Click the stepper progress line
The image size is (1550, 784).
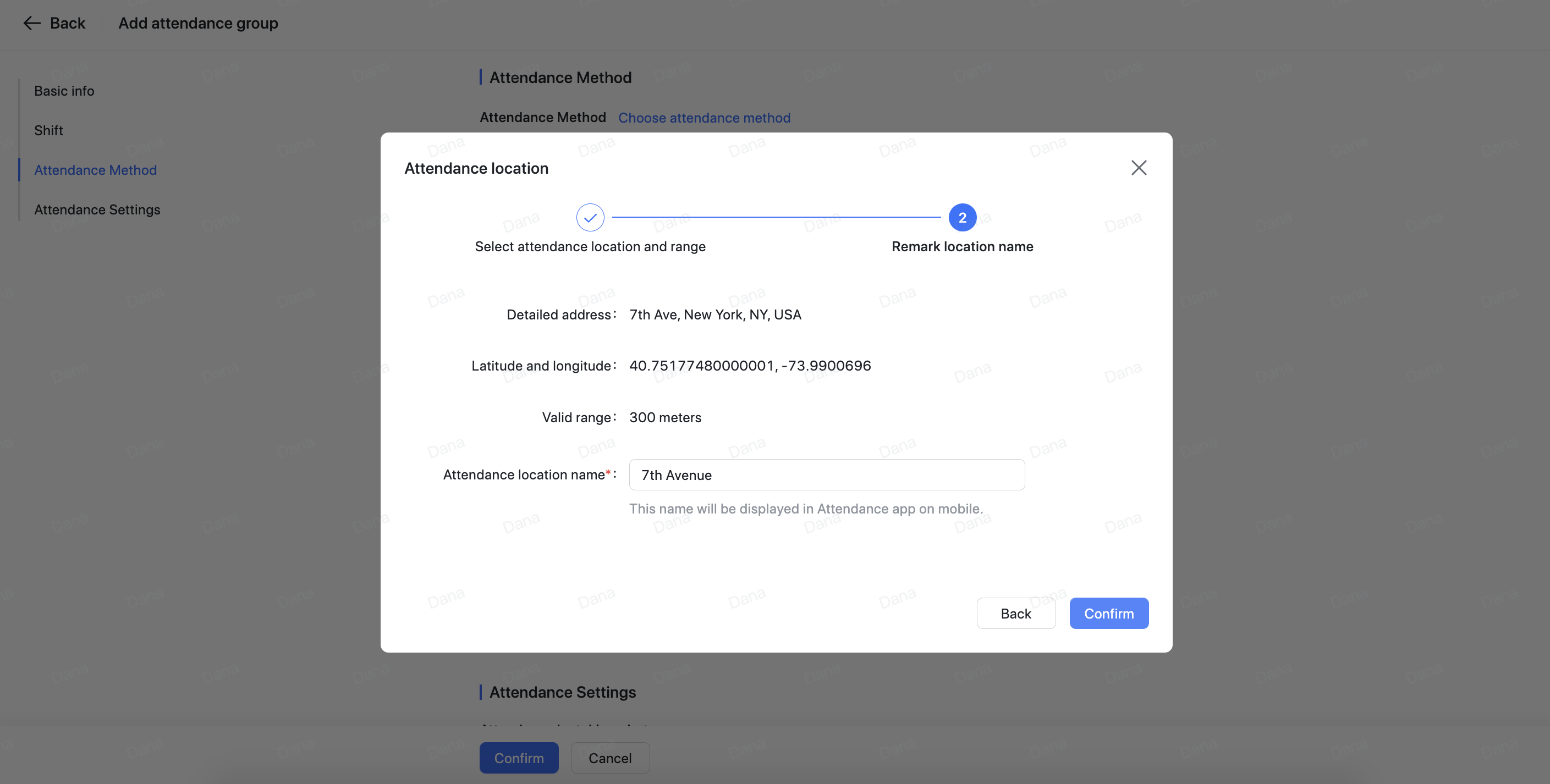click(776, 217)
